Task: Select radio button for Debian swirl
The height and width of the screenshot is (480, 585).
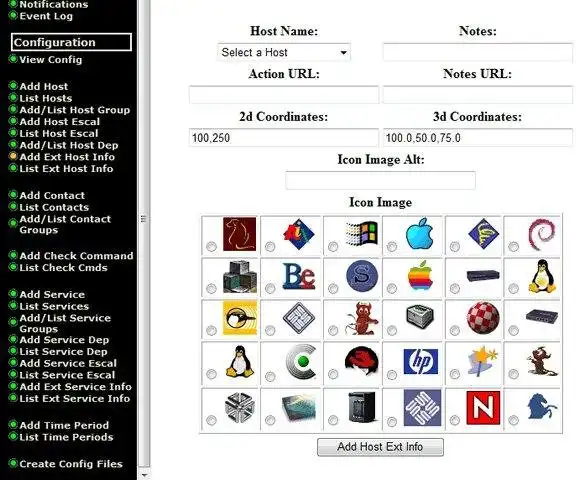Action: tap(514, 247)
